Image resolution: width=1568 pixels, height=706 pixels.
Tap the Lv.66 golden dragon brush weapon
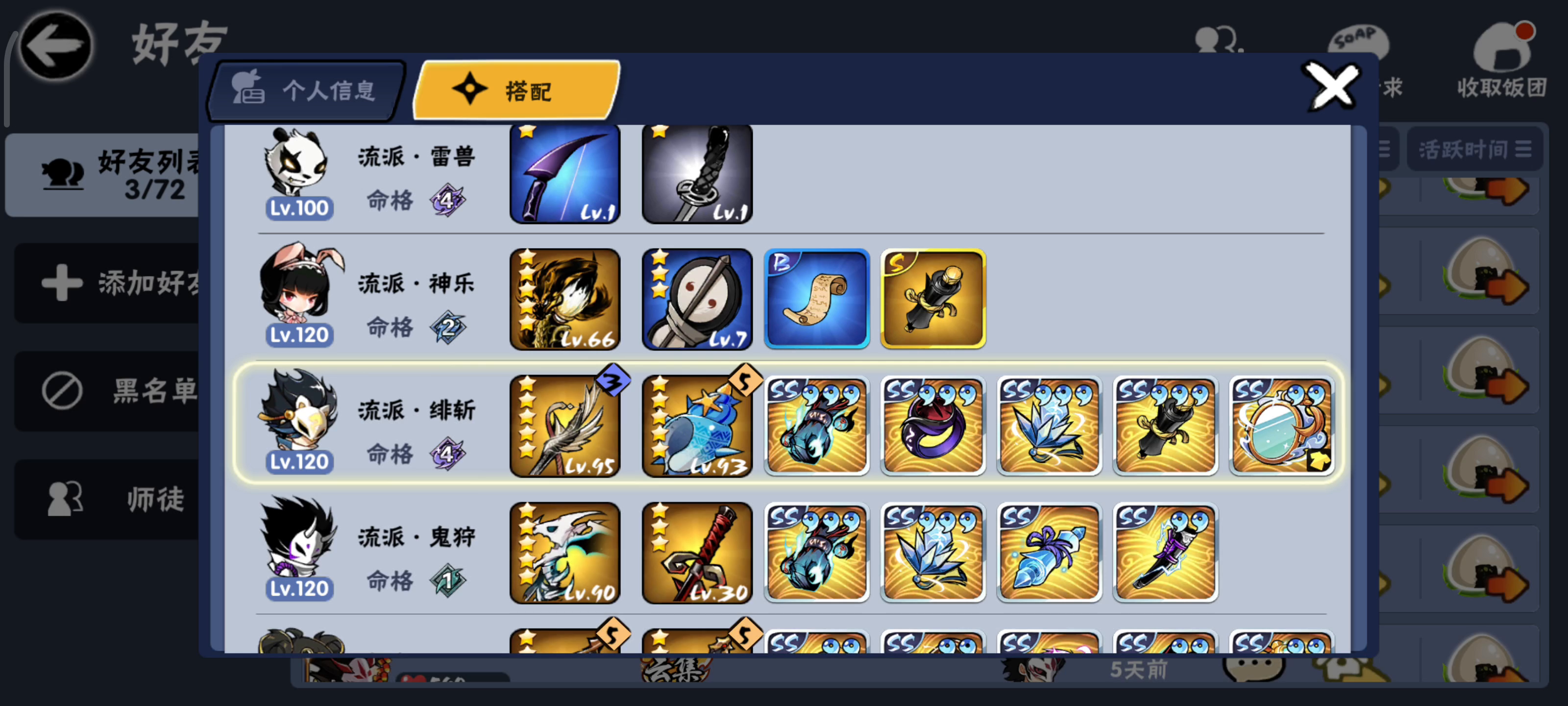click(x=565, y=299)
